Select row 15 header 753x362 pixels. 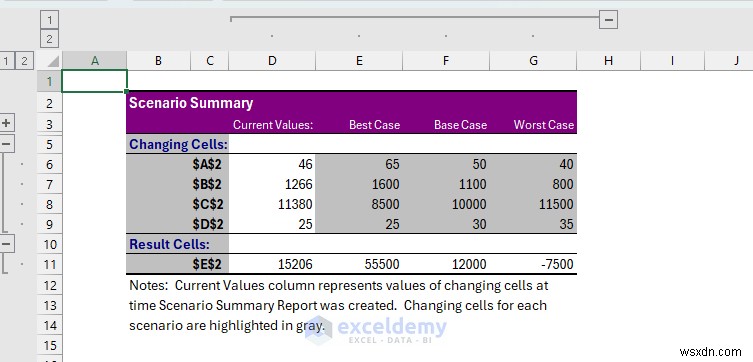[50, 345]
